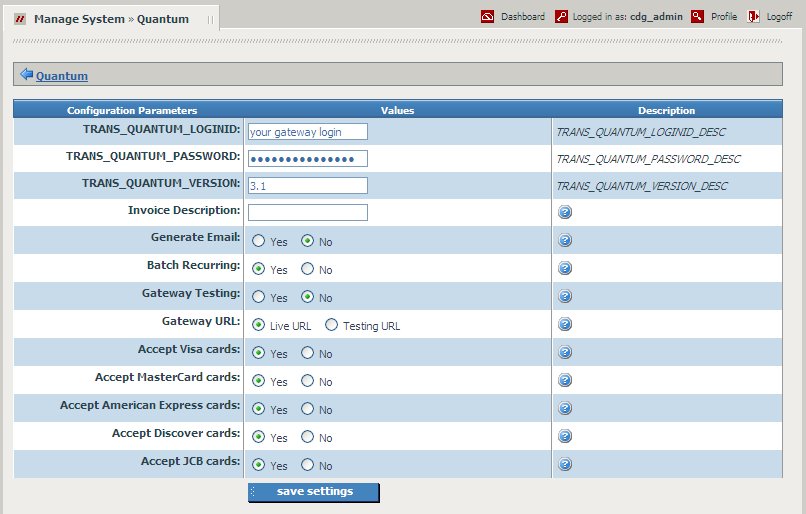Set Accept Discover cards to No

pyautogui.click(x=307, y=437)
